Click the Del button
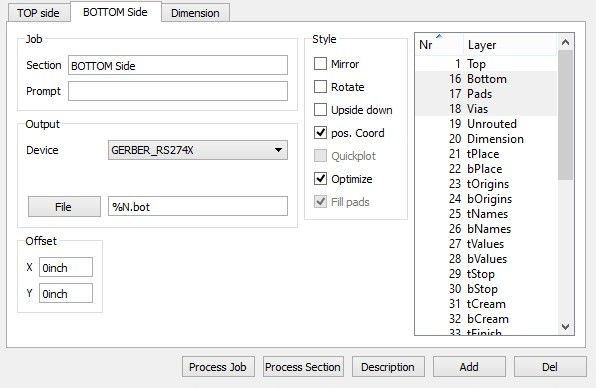 (x=550, y=367)
